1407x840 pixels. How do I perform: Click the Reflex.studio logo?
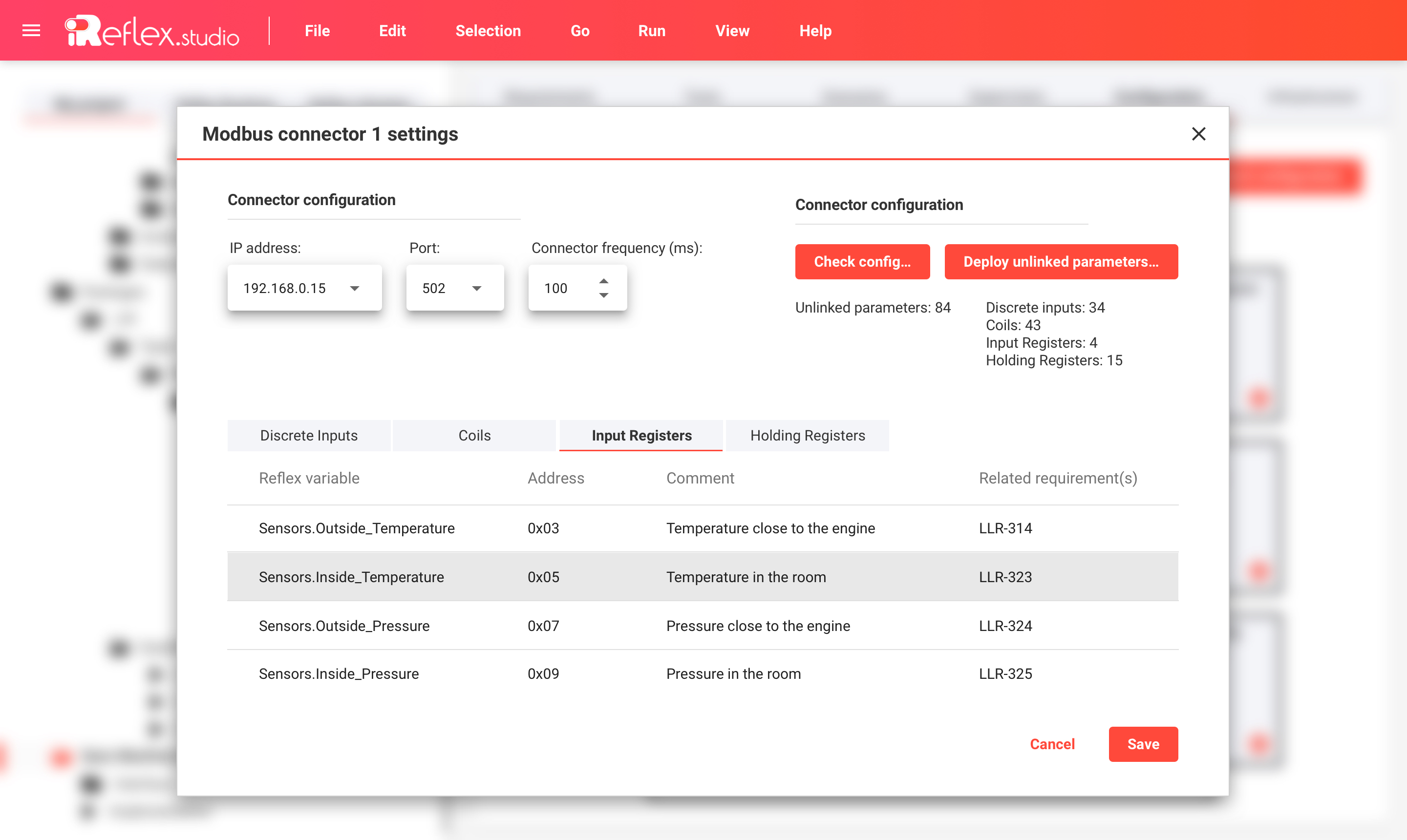pos(152,31)
